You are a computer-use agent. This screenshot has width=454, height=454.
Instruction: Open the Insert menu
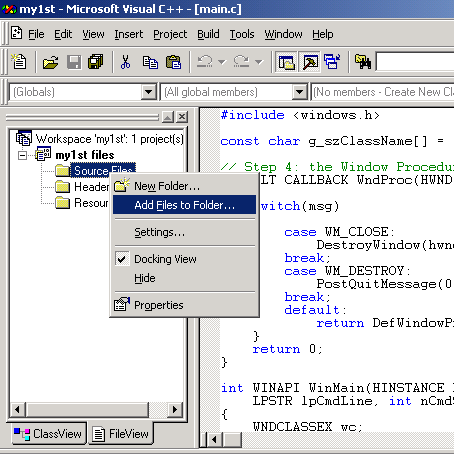click(129, 34)
